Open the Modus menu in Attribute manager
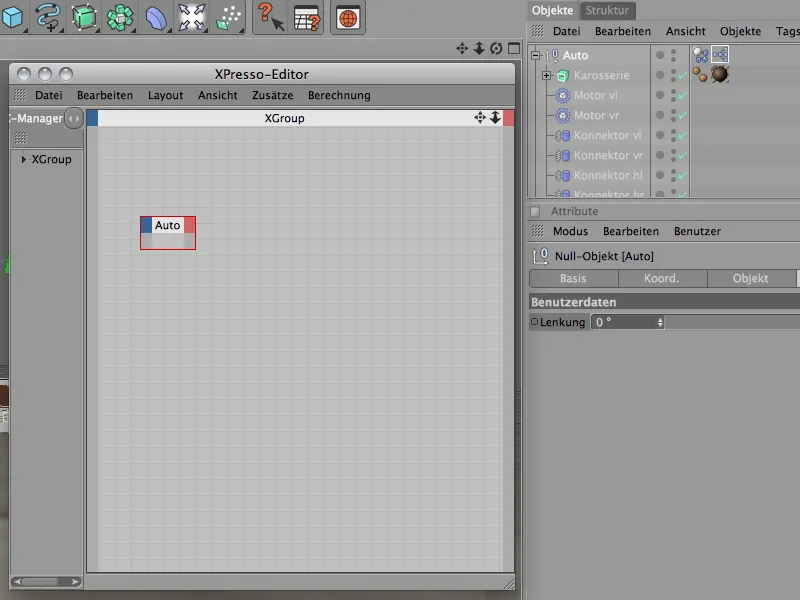The height and width of the screenshot is (600, 800). pos(570,232)
